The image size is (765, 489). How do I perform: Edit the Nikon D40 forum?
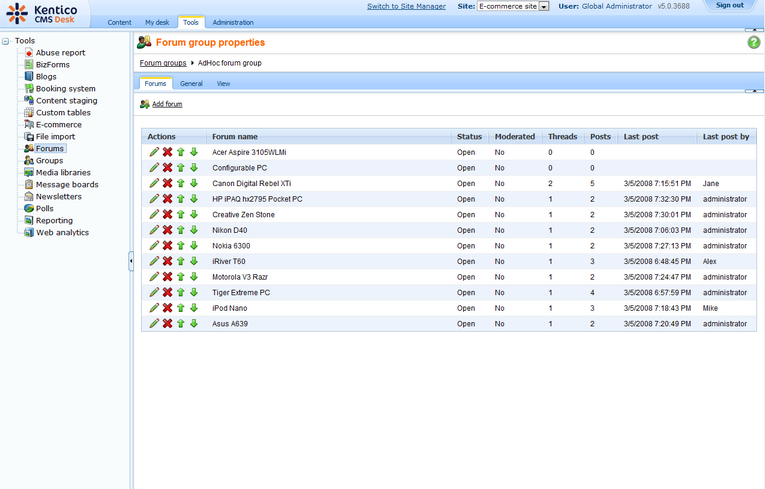point(154,230)
